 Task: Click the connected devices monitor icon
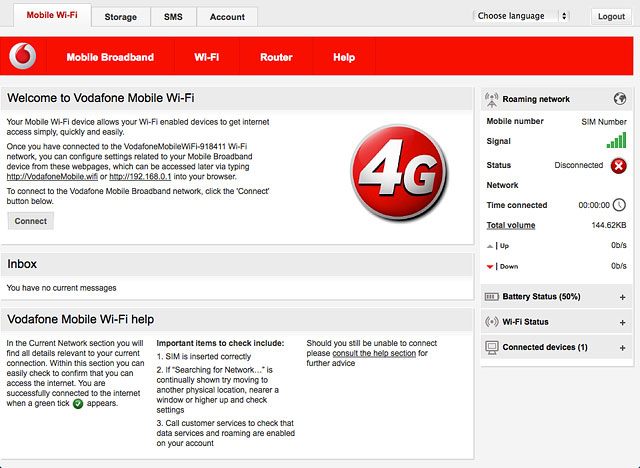pos(492,347)
